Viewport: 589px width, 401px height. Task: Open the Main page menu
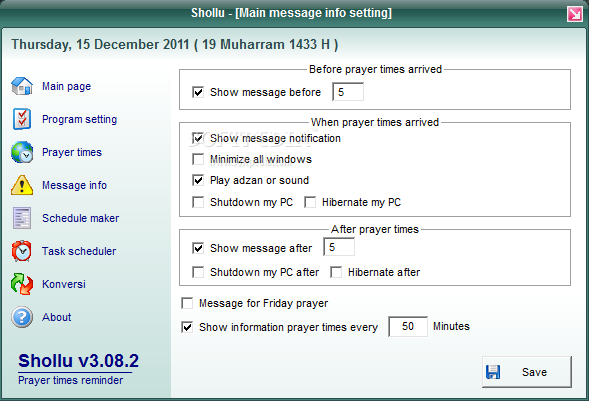(66, 86)
